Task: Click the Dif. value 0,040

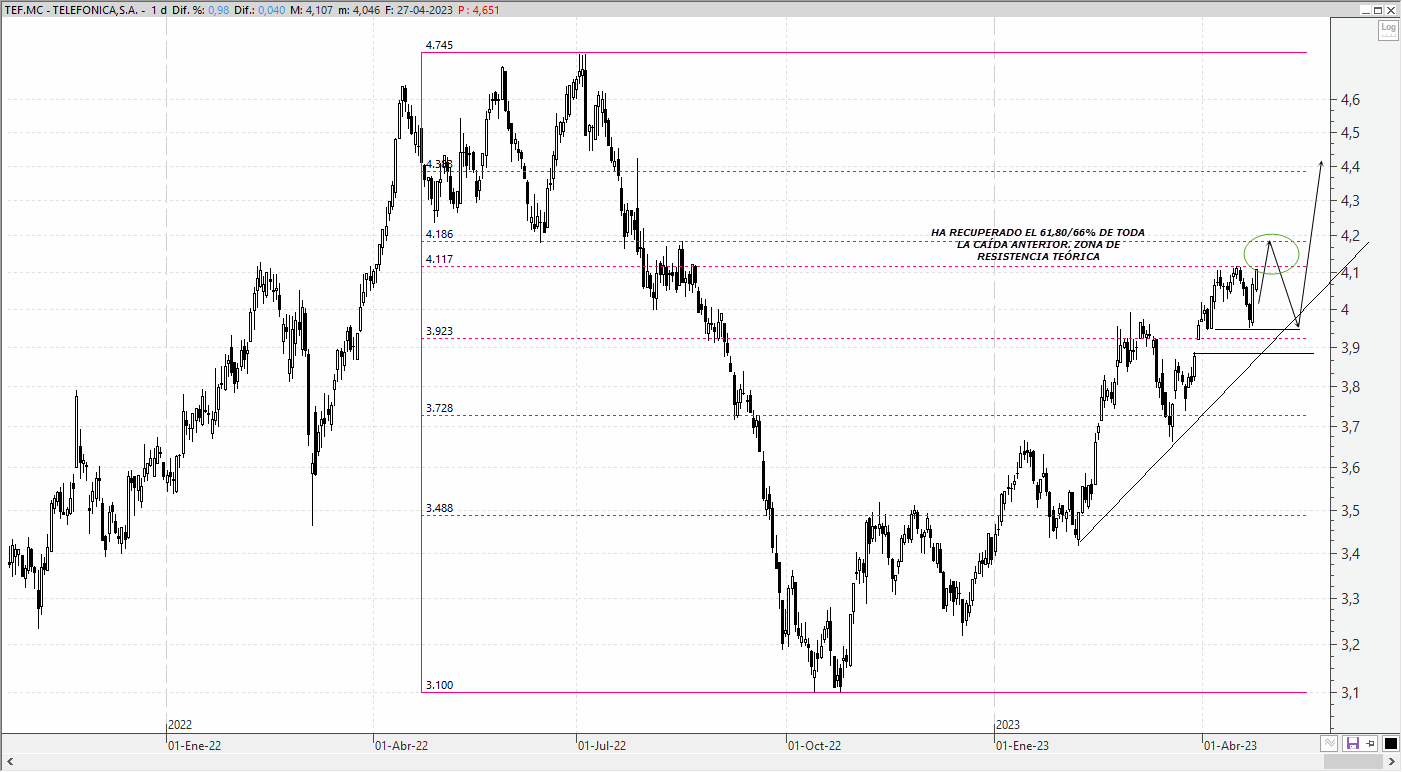Action: [270, 10]
